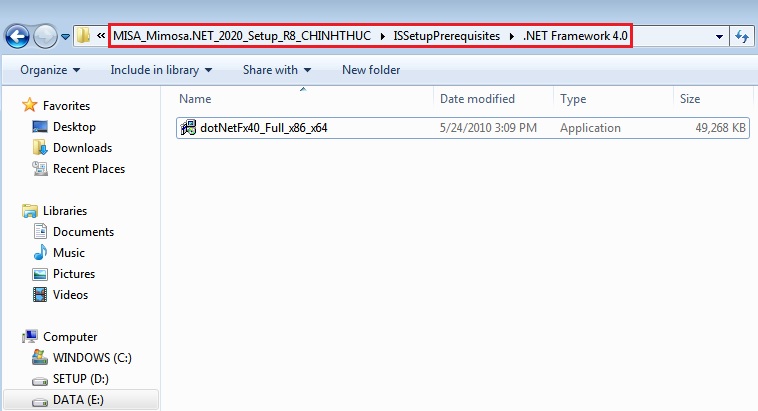Open the SETUP (D:) drive
758x411 pixels.
click(x=81, y=379)
